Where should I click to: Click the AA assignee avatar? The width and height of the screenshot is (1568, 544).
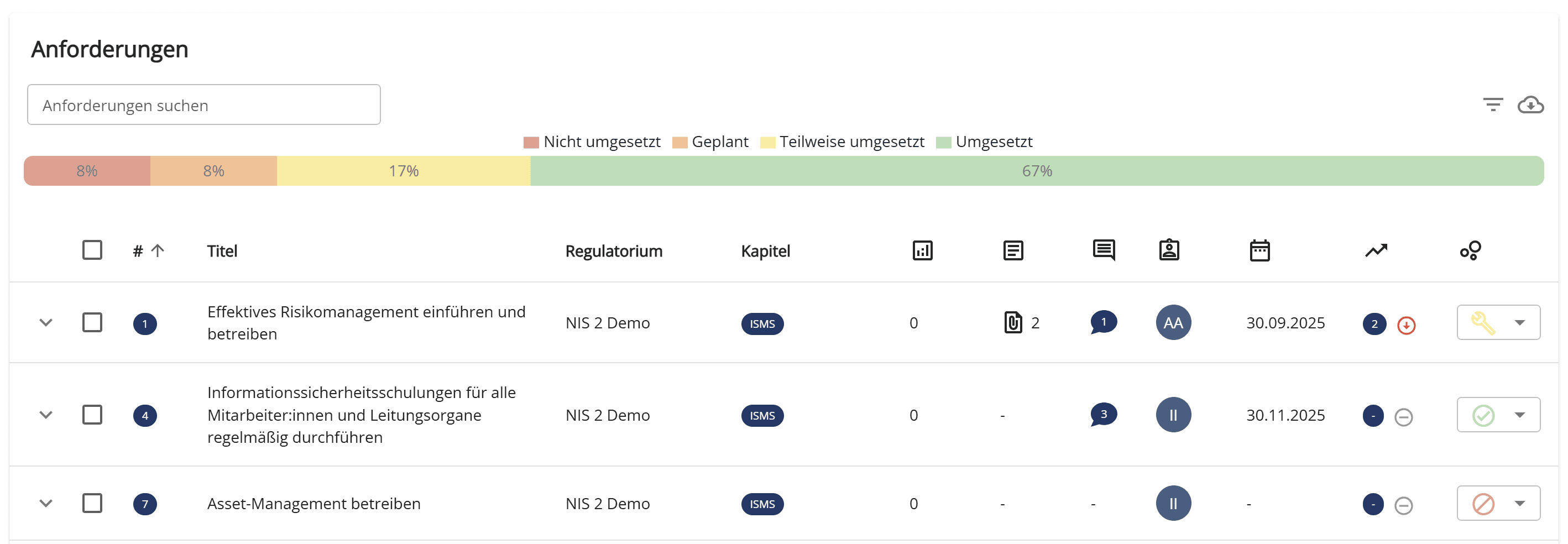pos(1173,322)
